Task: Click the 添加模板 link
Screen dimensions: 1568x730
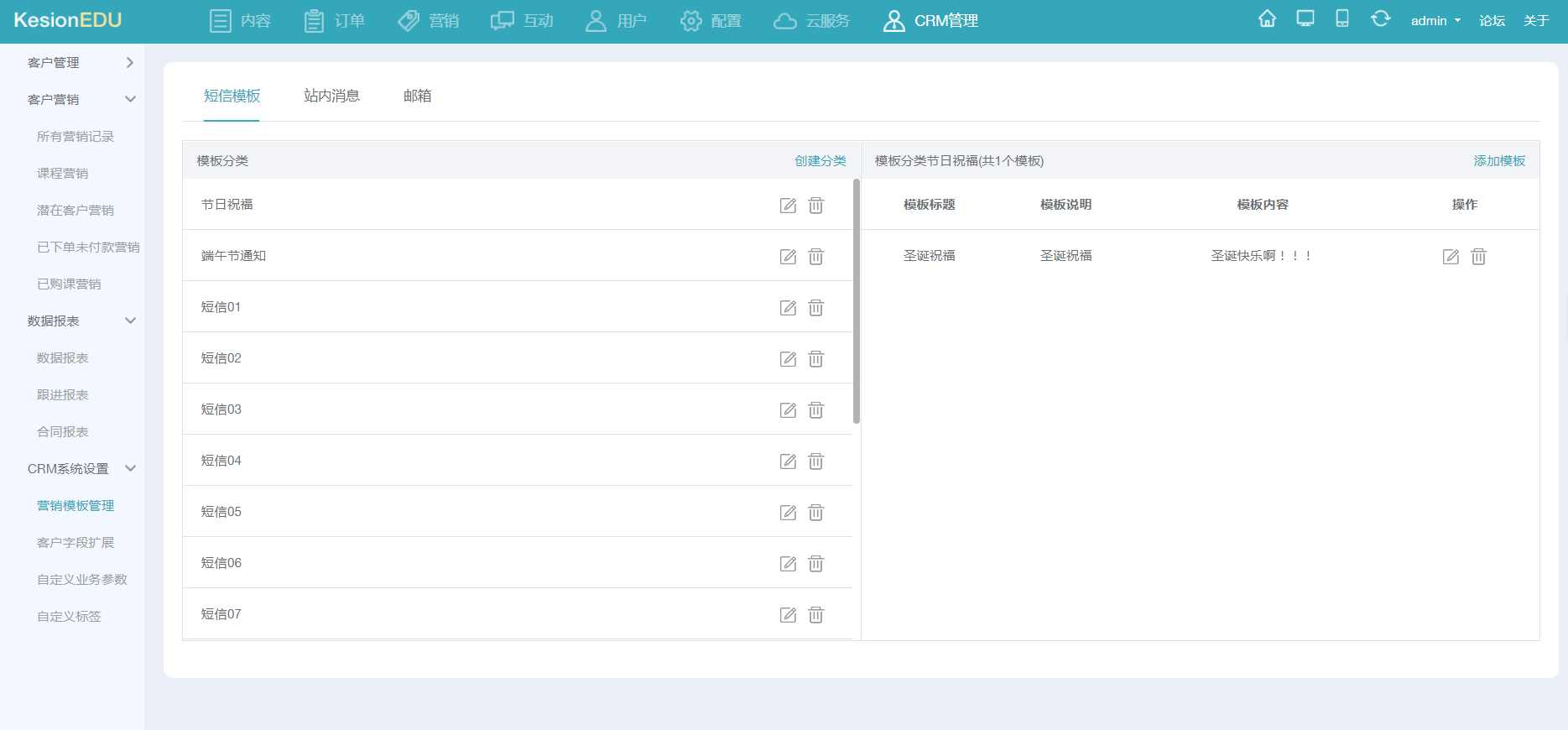Action: coord(1499,161)
